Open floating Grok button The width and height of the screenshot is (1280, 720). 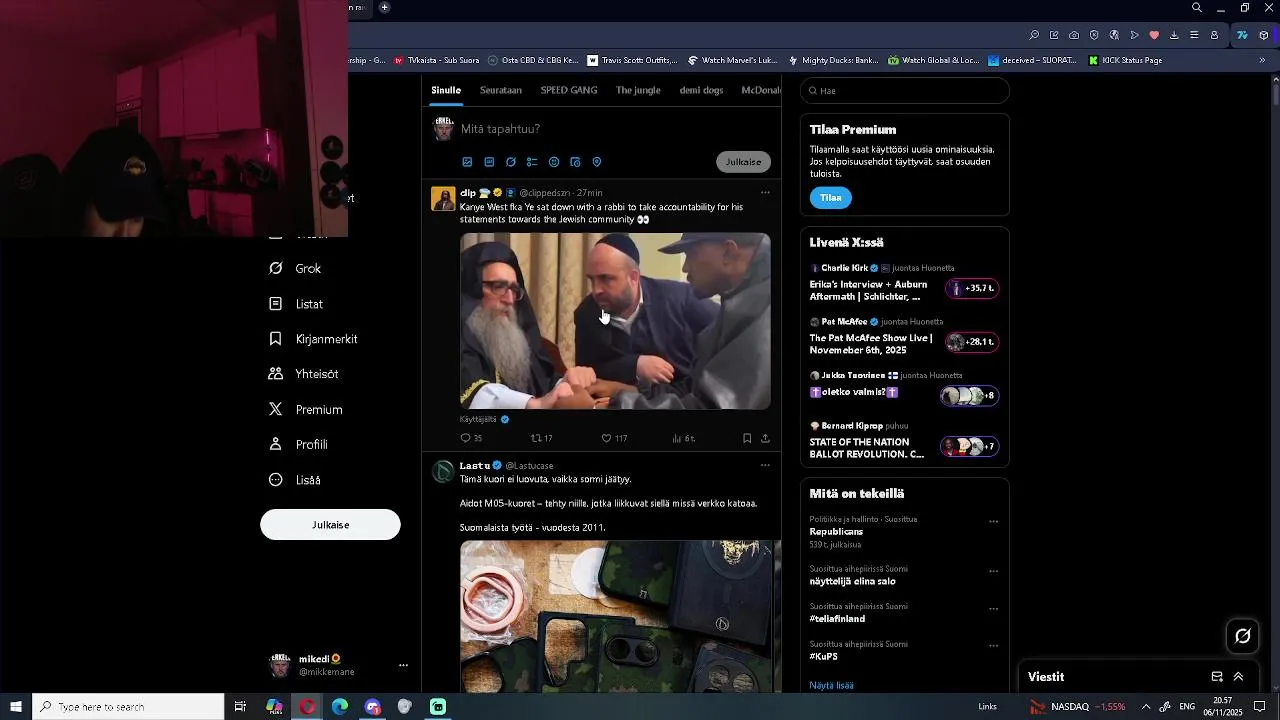(x=1243, y=636)
